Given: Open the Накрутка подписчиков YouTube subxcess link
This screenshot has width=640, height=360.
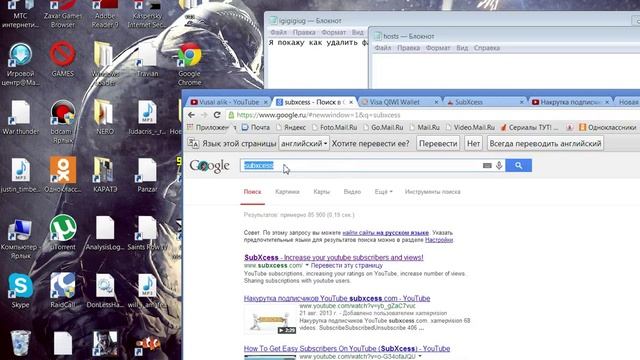Looking at the screenshot, I should (337, 298).
